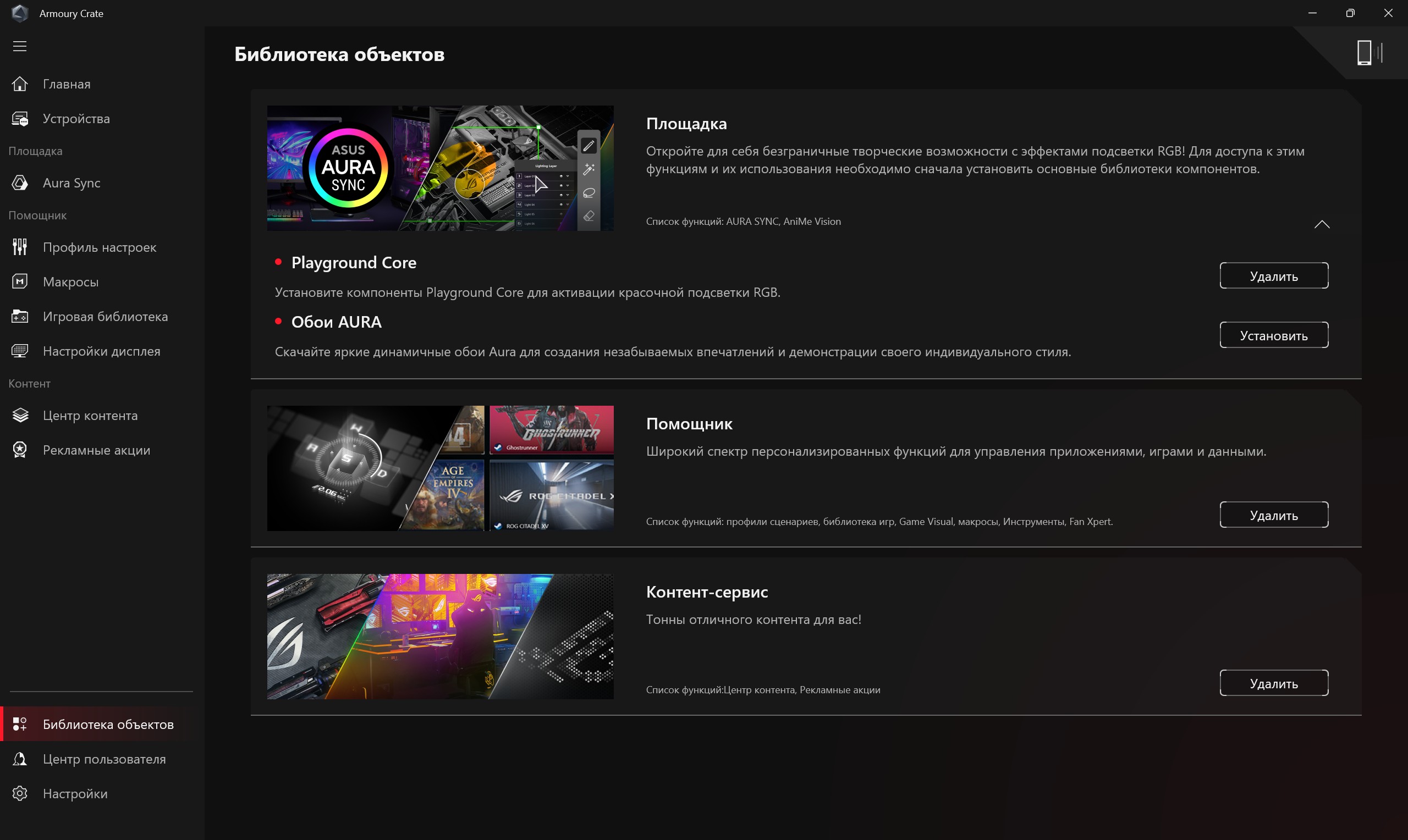Screen dimensions: 1408x840
Task: Open Настройки дисплея page
Action: point(102,351)
